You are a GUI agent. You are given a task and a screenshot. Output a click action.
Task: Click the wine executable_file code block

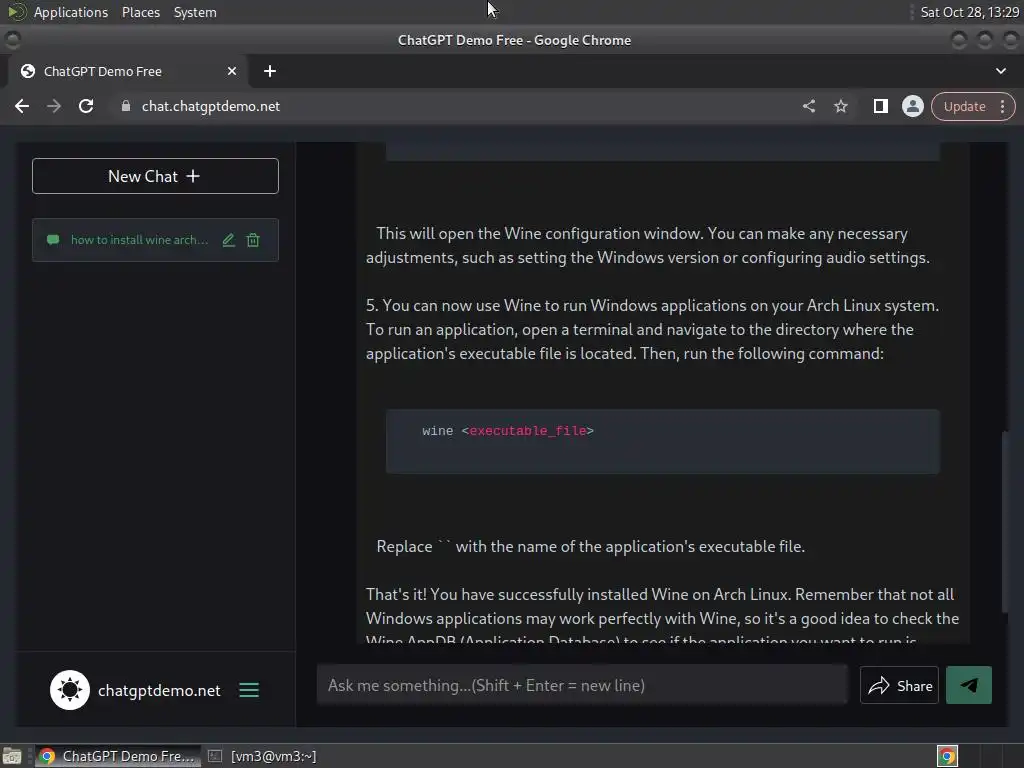tap(663, 441)
